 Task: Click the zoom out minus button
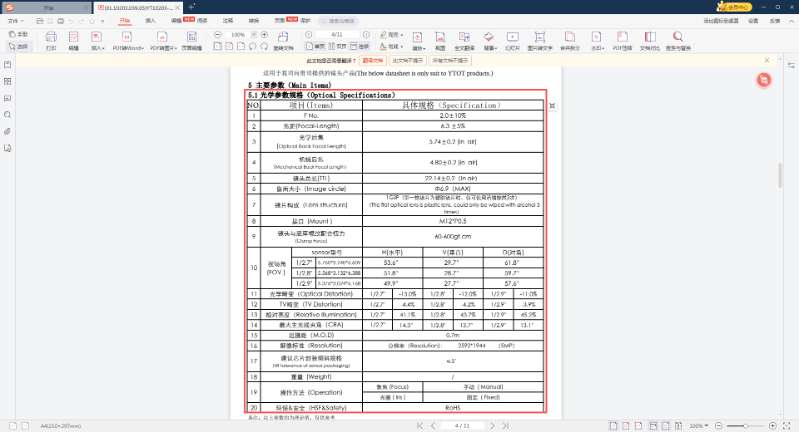(x=218, y=34)
